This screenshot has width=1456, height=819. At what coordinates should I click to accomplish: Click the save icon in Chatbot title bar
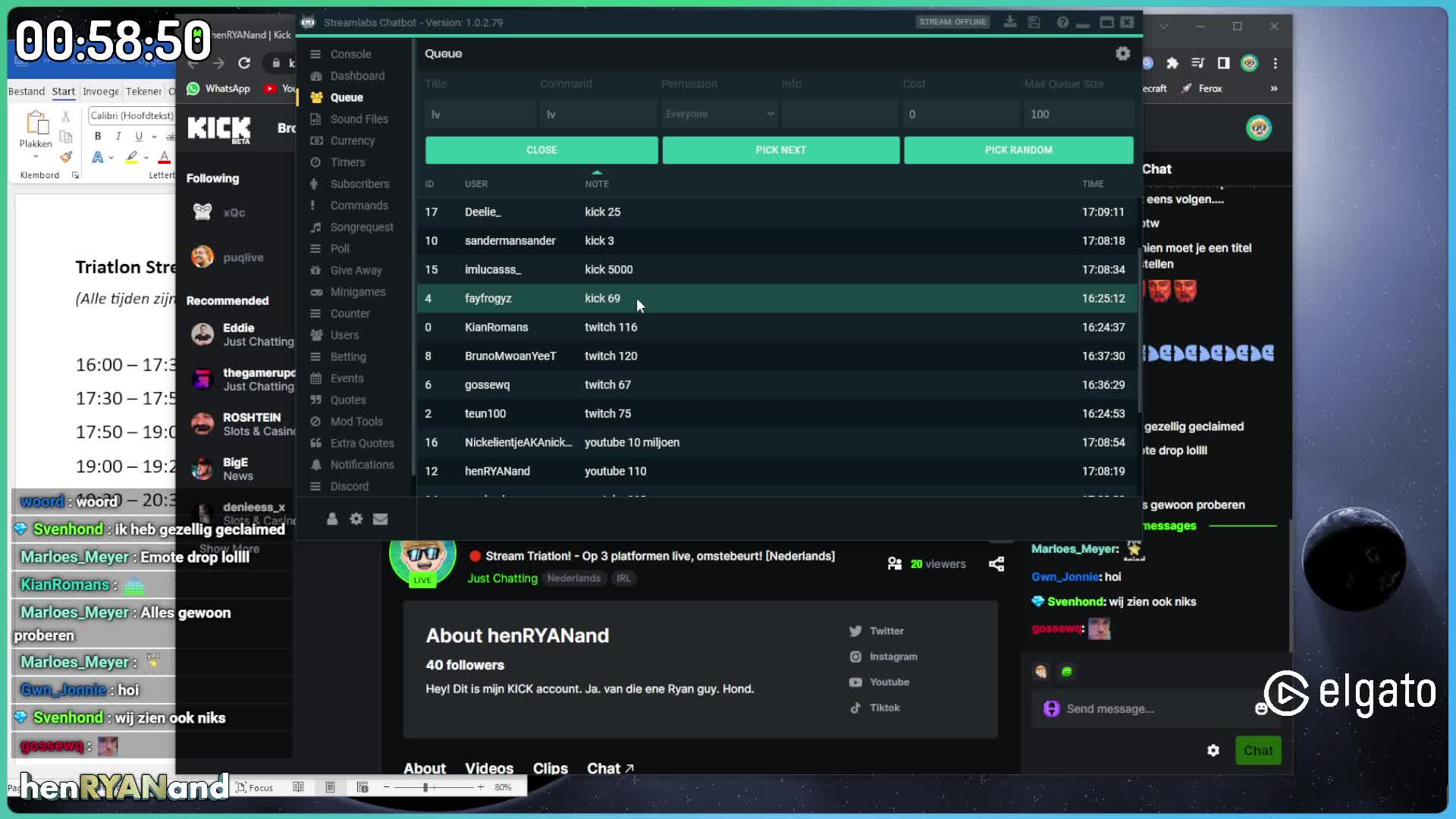tap(1034, 22)
